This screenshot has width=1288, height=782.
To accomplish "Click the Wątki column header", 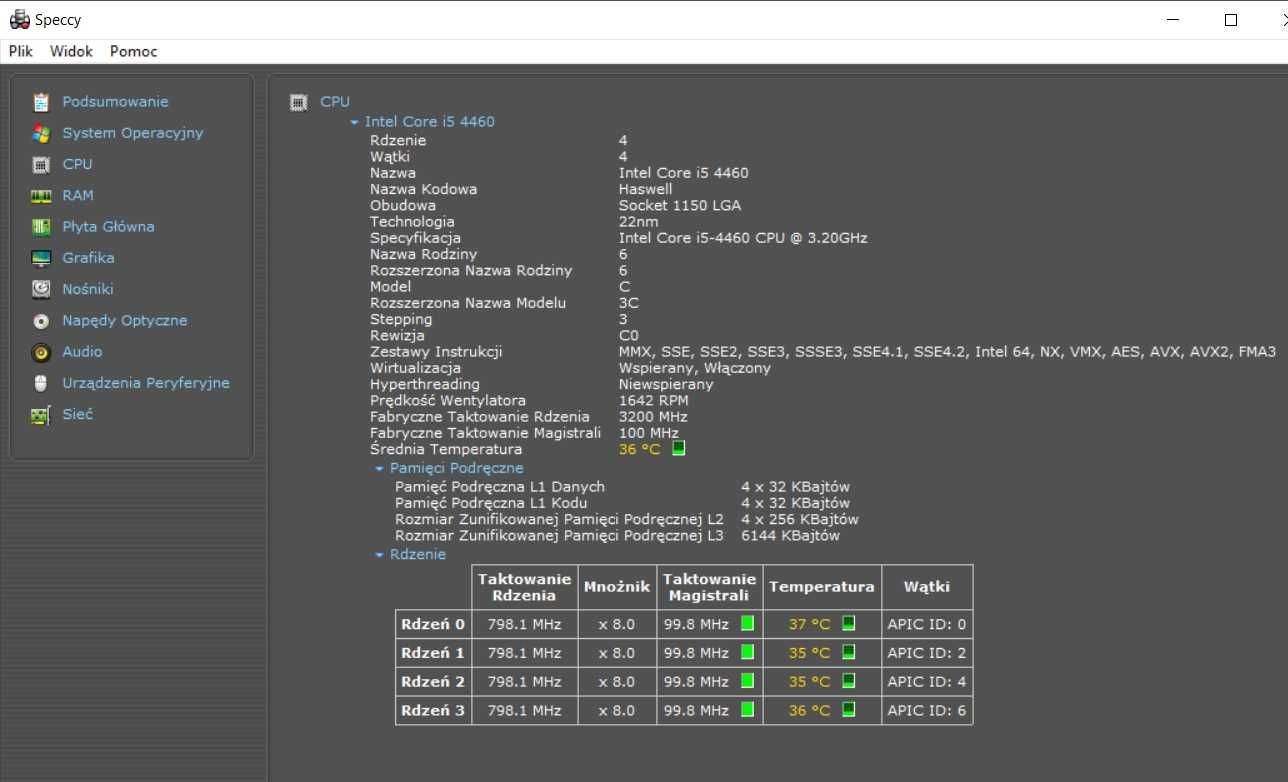I will (x=927, y=587).
